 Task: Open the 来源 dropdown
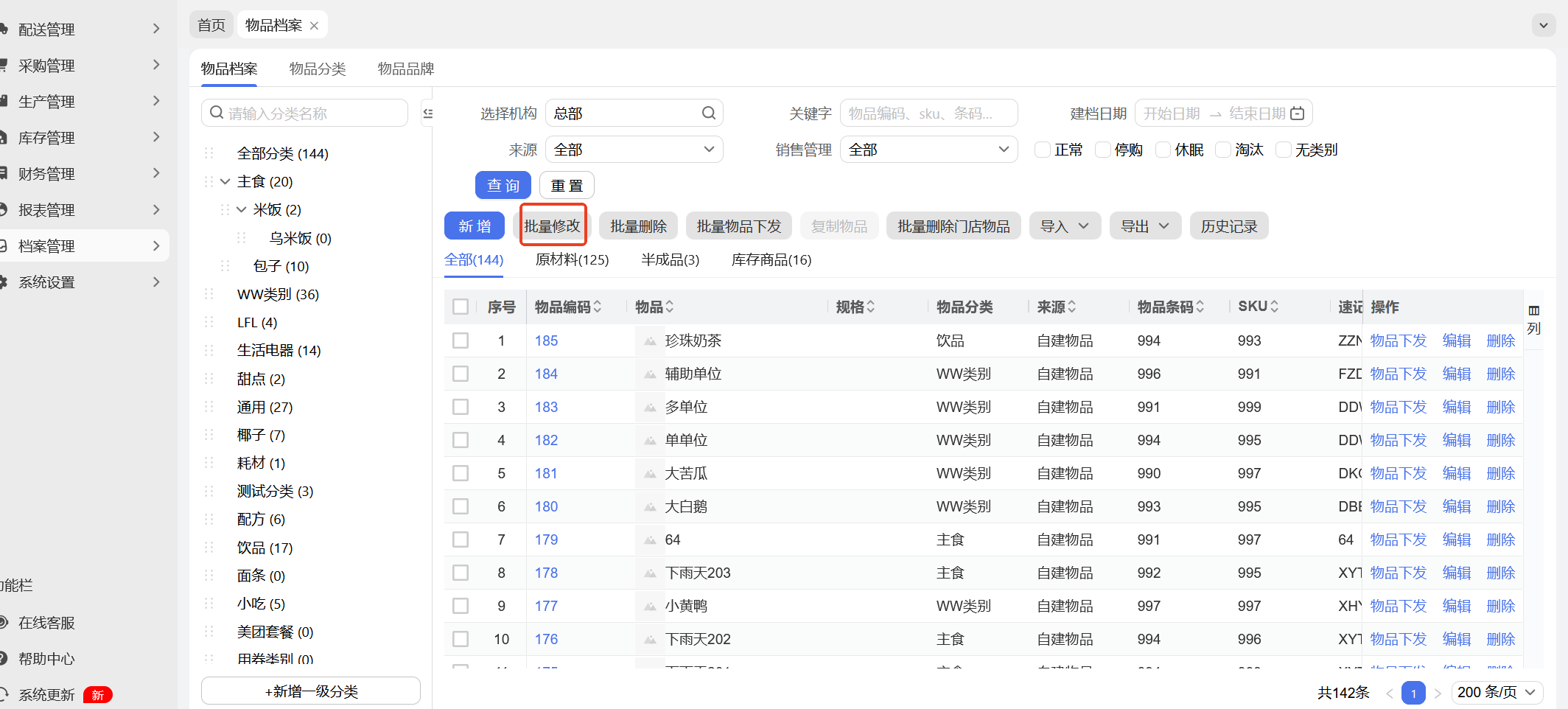(634, 150)
